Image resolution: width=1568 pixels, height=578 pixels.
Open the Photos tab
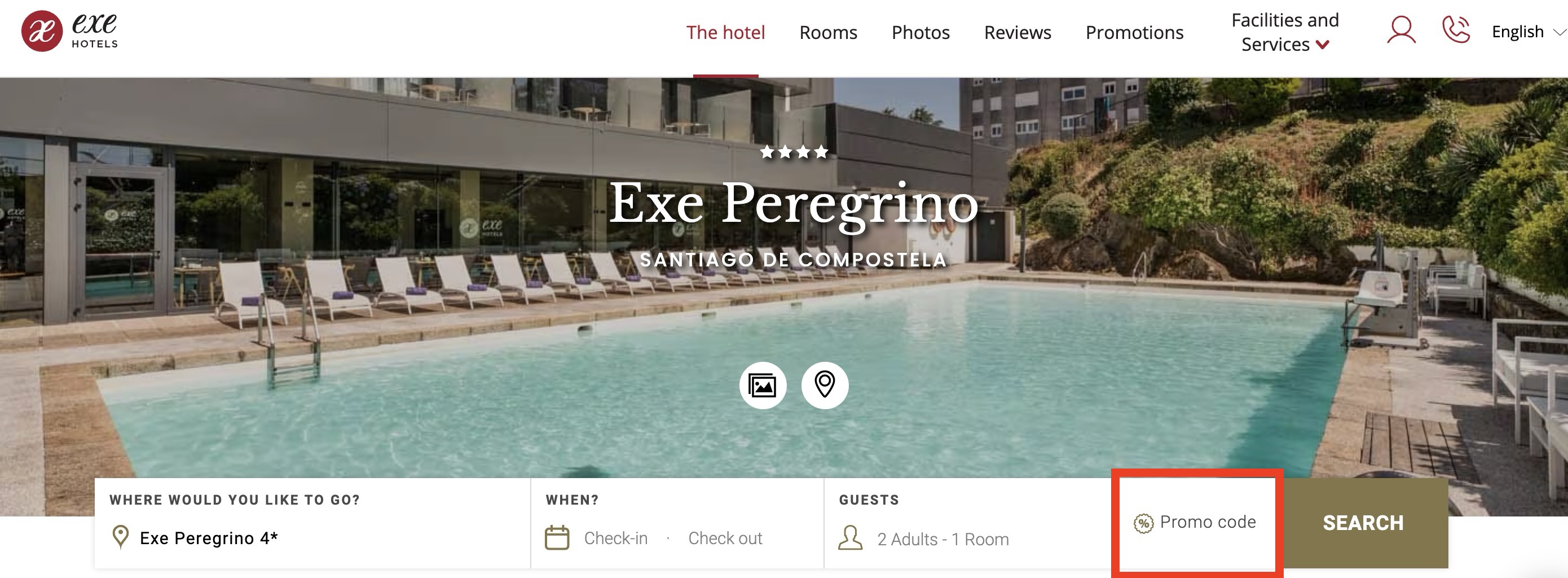(x=920, y=32)
